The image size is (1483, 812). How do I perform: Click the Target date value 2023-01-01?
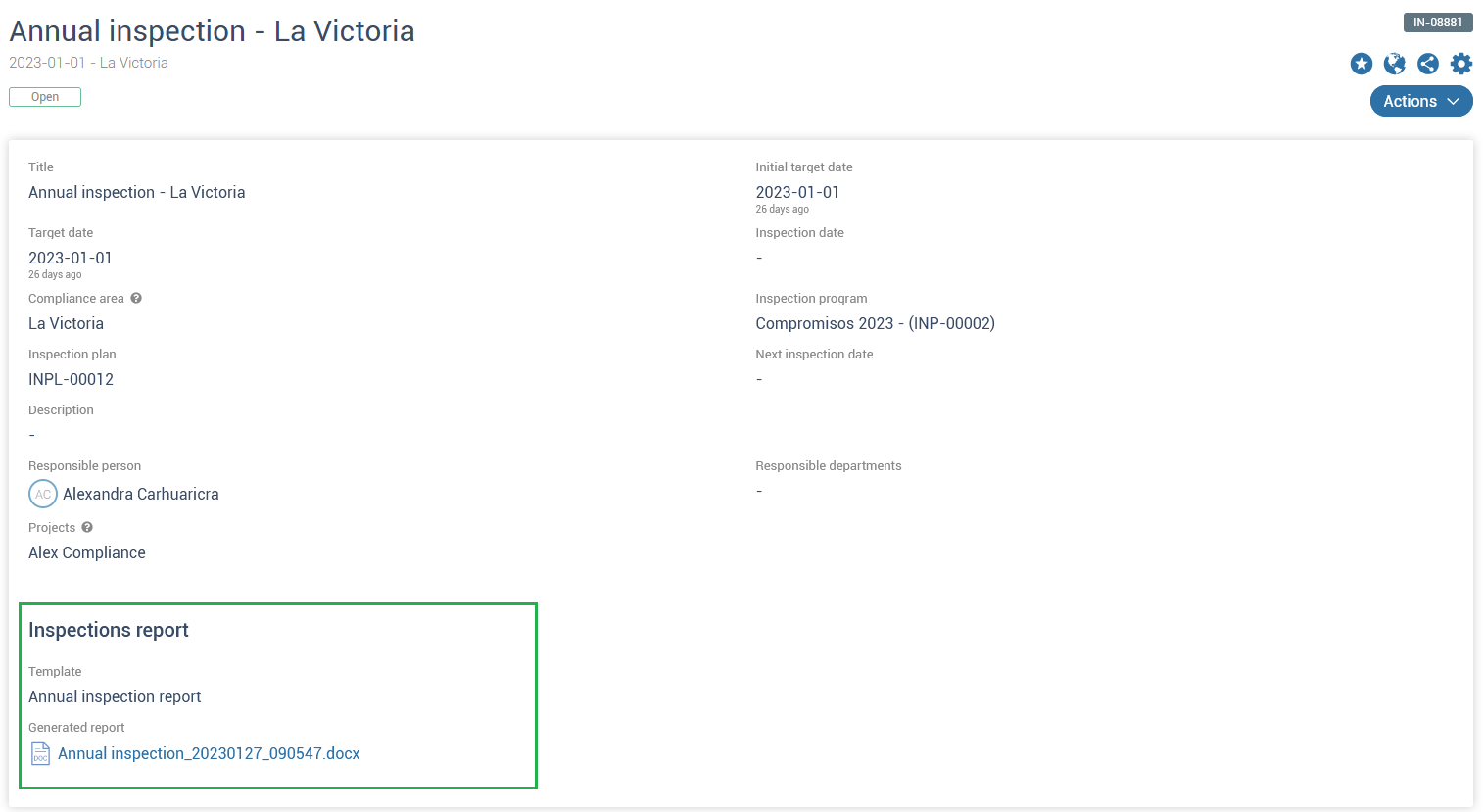[71, 258]
